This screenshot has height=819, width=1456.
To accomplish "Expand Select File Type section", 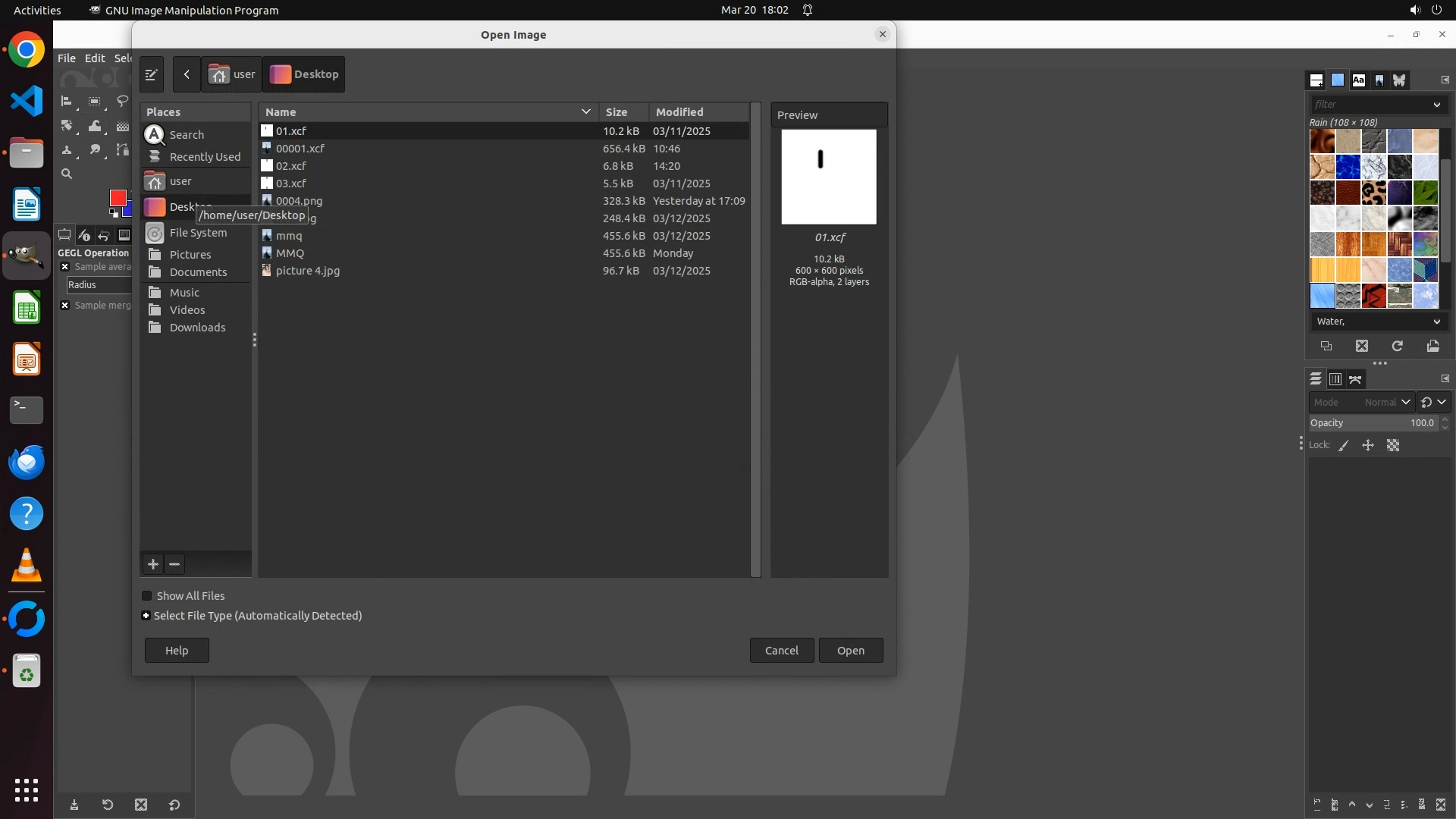I will coord(146,616).
